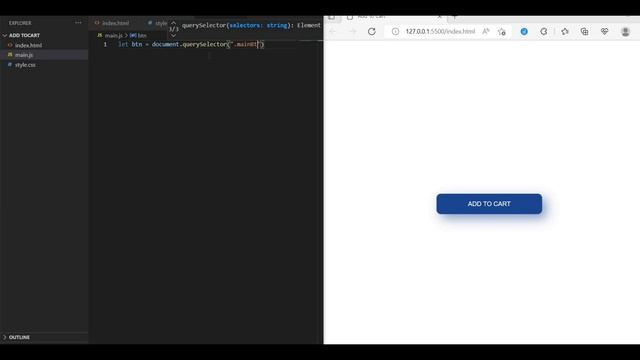The image size is (640, 360).
Task: Click the ADD TO CART button
Action: (x=489, y=204)
